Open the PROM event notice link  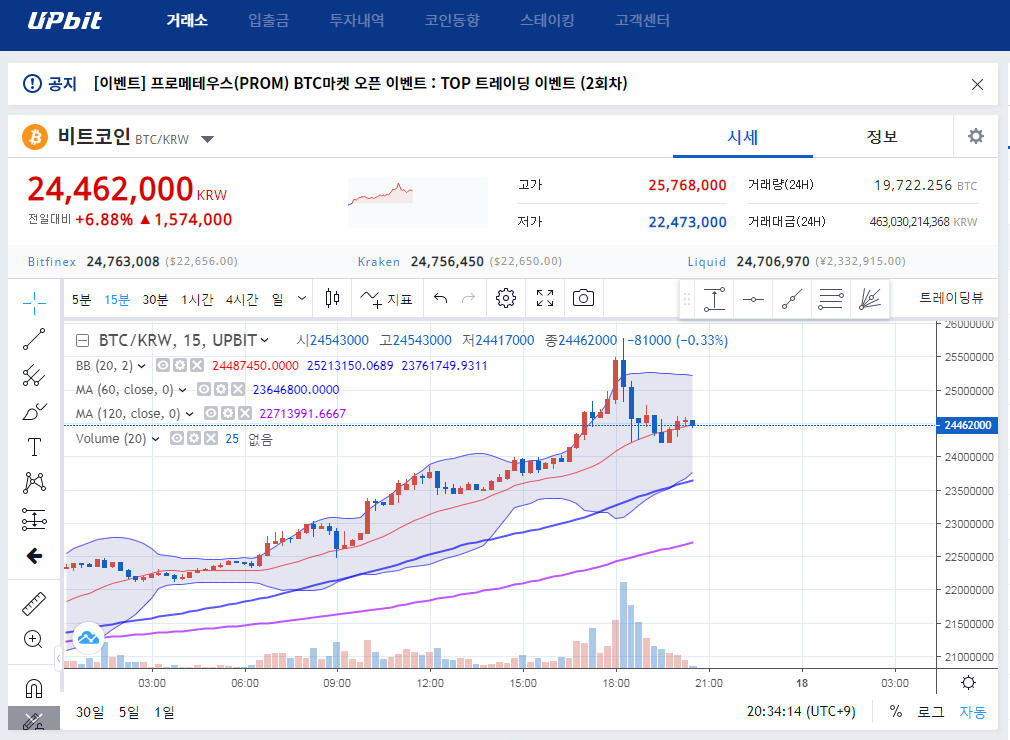[x=360, y=84]
